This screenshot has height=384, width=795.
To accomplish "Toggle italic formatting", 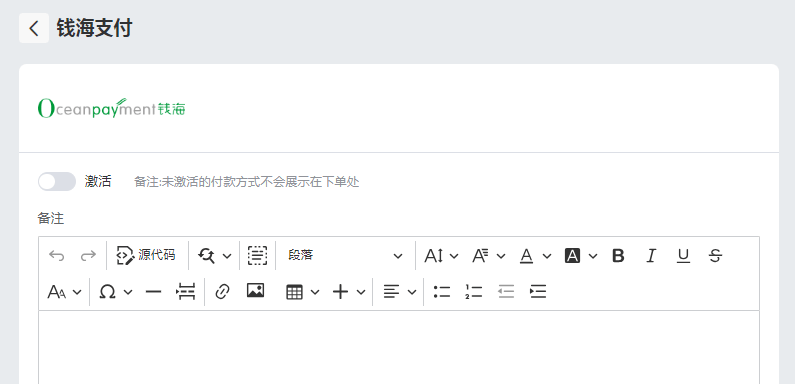I will click(x=651, y=256).
